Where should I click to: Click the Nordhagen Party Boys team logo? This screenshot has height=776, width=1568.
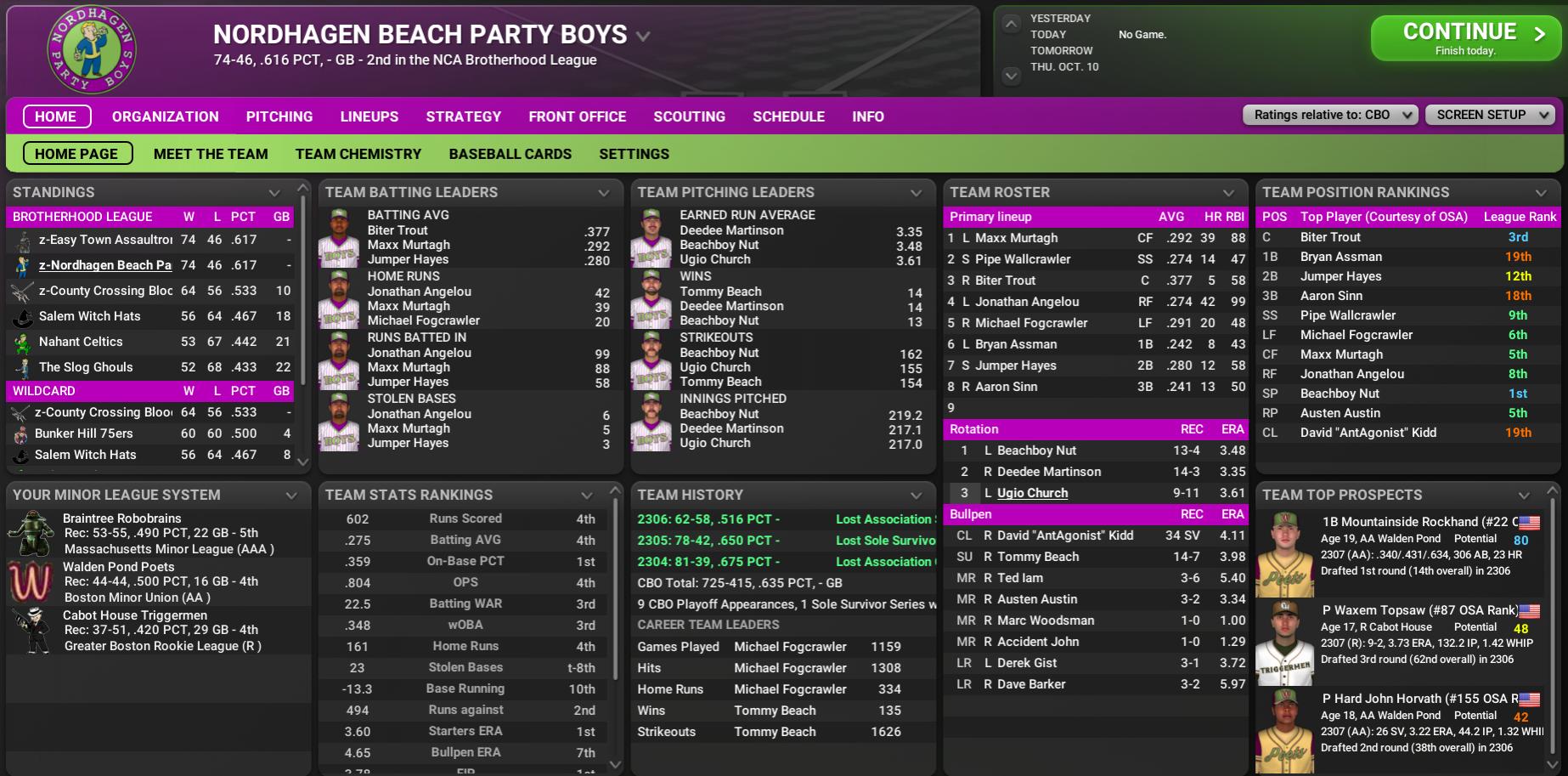pos(91,48)
